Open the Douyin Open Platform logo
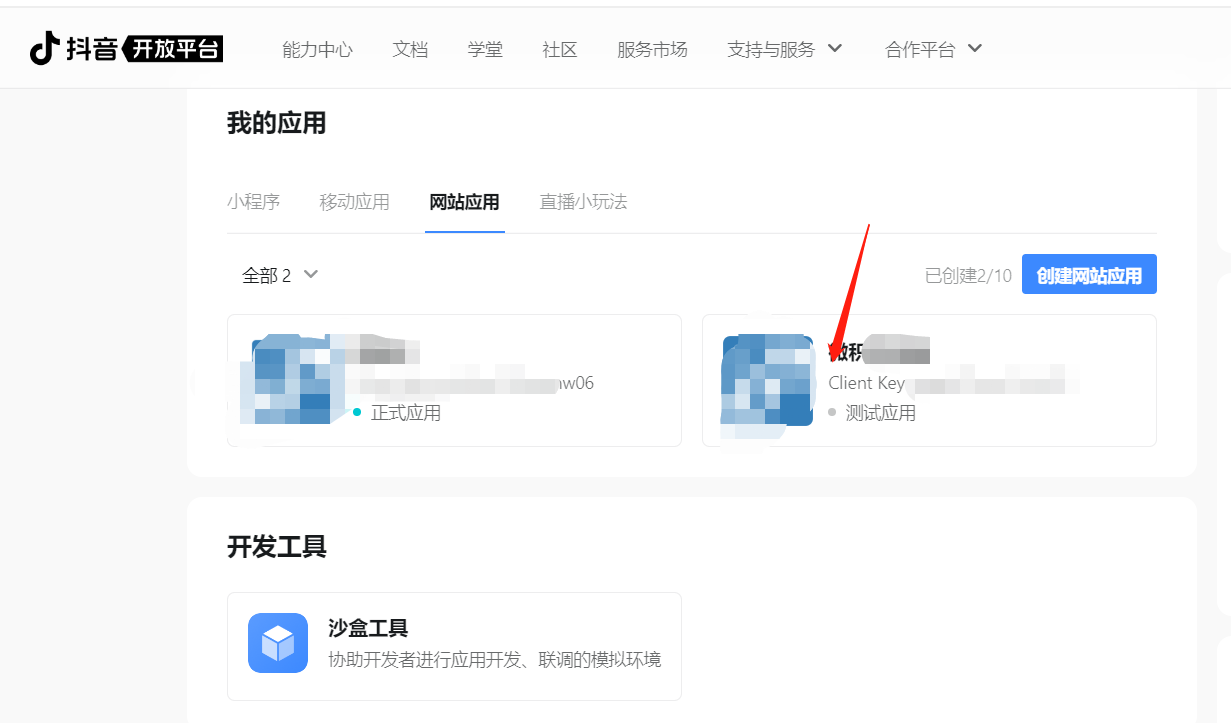The width and height of the screenshot is (1231, 723). coord(126,48)
